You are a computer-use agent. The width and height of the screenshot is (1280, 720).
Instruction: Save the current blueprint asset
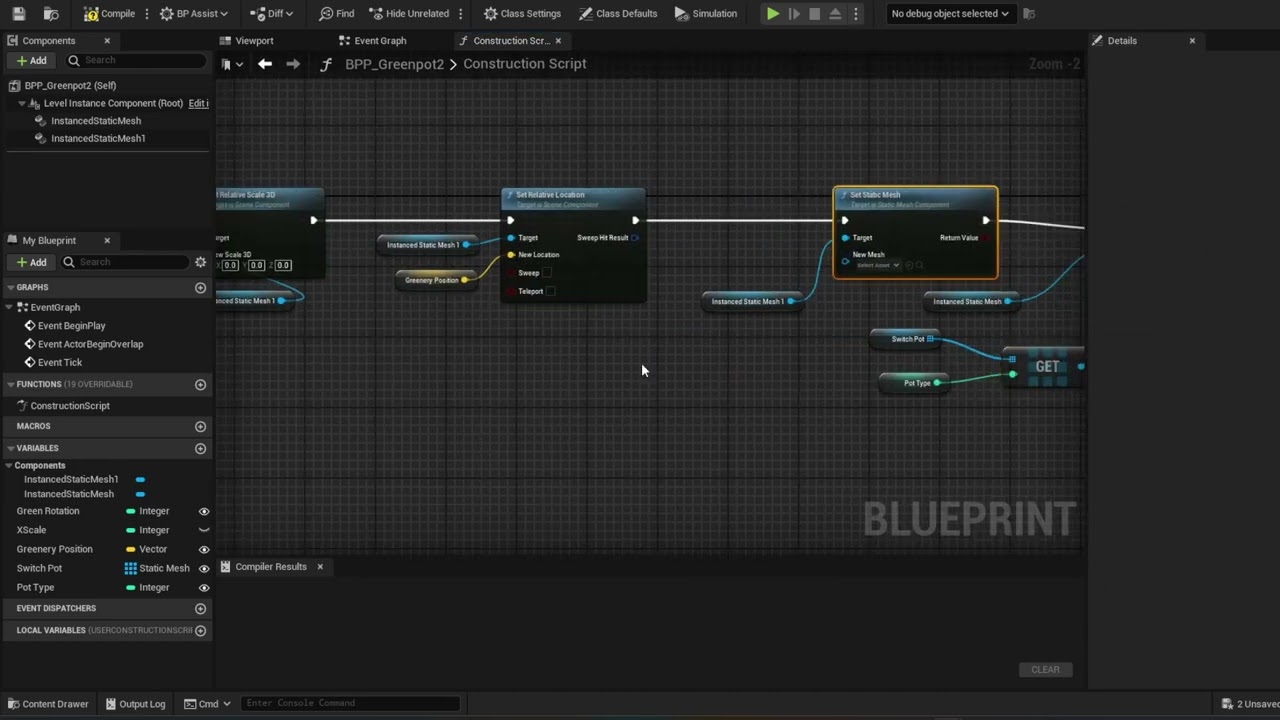18,14
